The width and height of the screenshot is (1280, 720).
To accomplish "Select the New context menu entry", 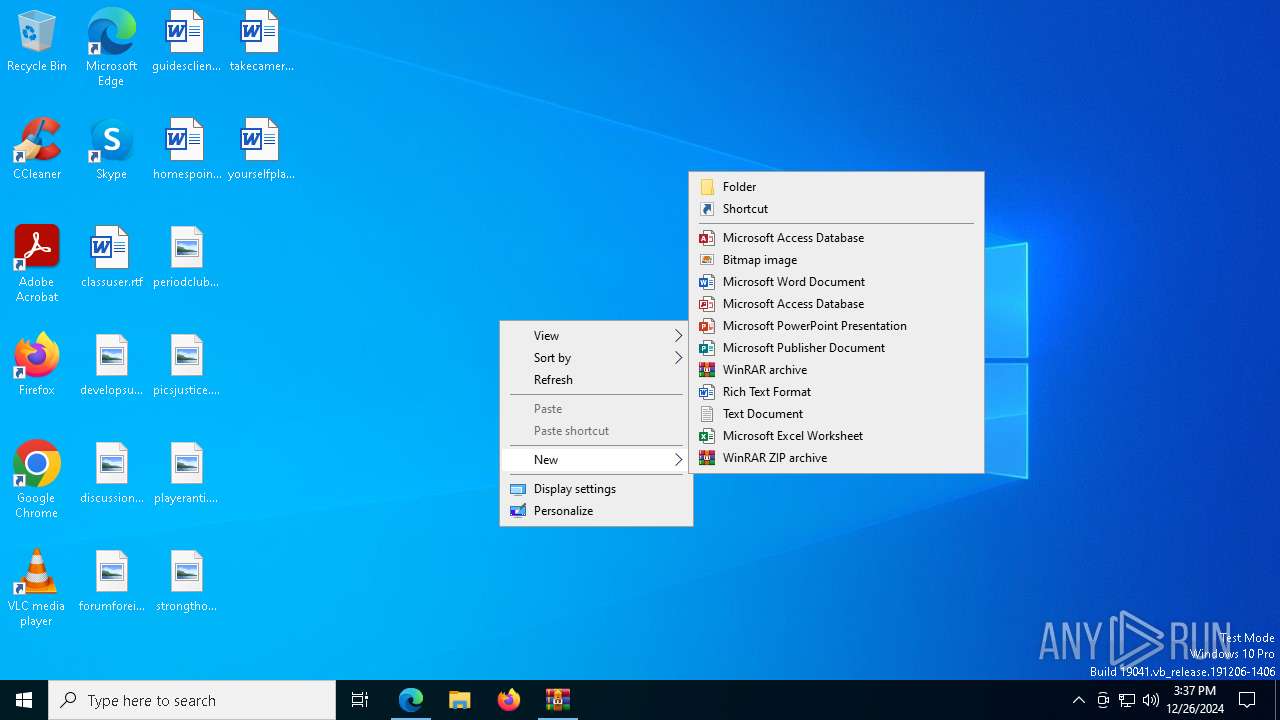I will pyautogui.click(x=596, y=460).
